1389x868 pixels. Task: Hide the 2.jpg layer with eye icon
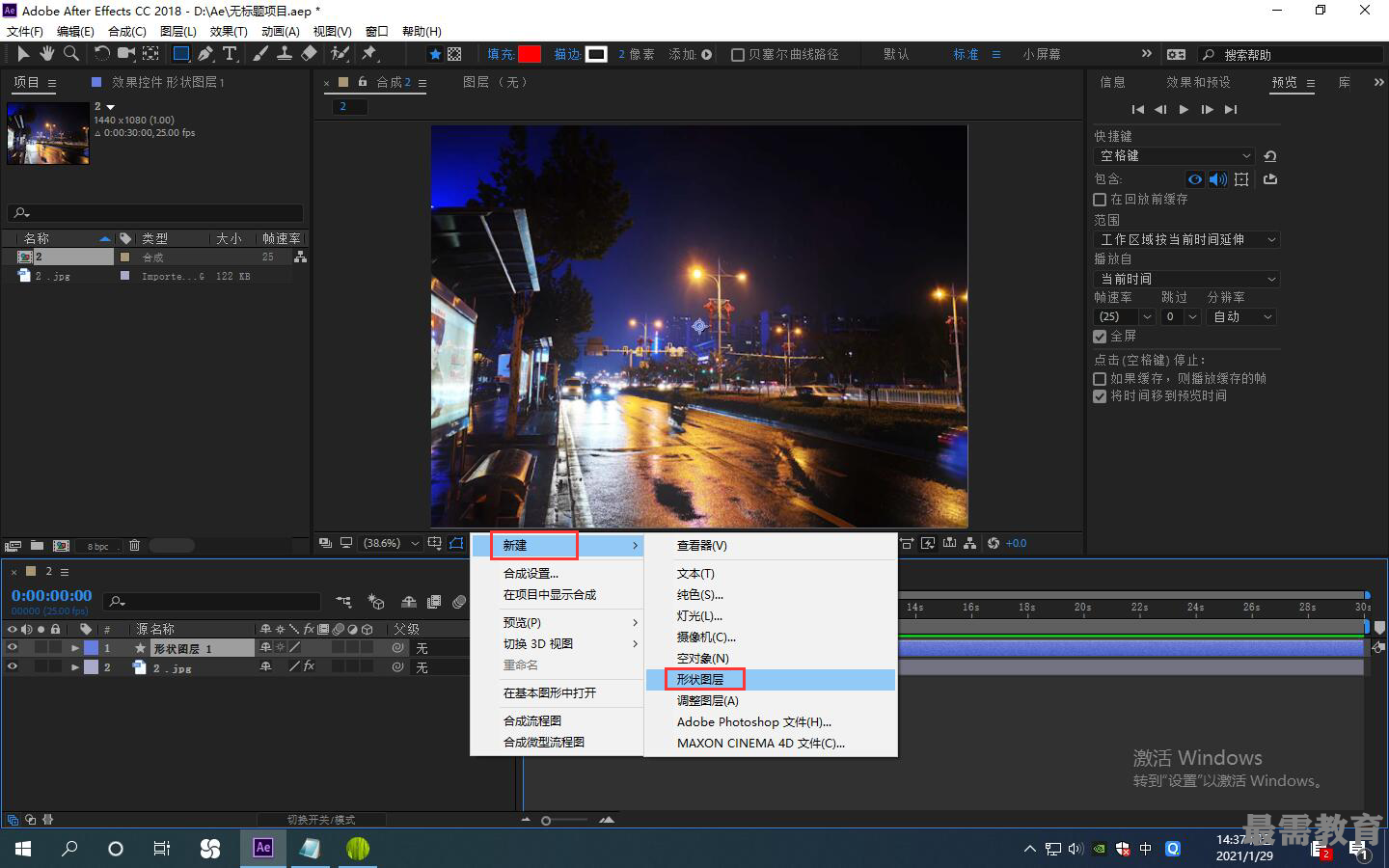[13, 666]
